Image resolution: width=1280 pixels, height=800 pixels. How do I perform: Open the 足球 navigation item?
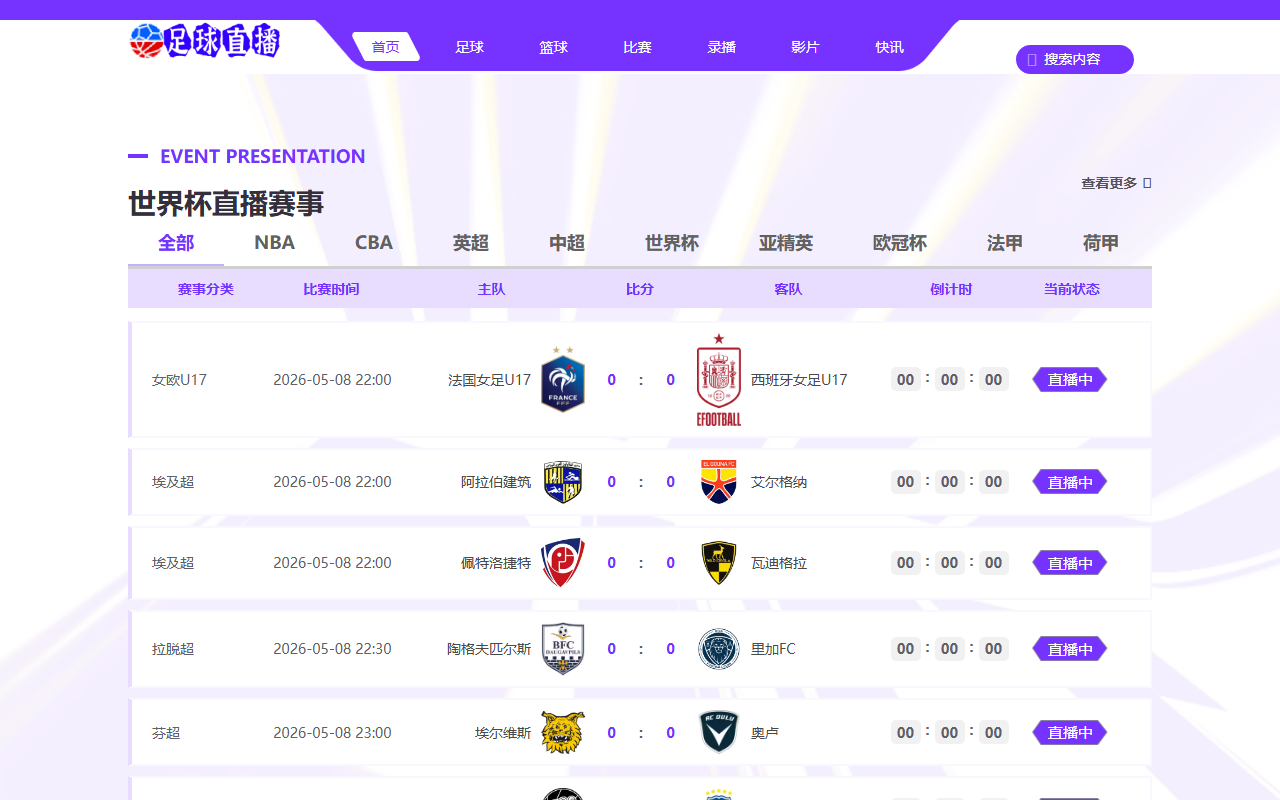tap(470, 47)
